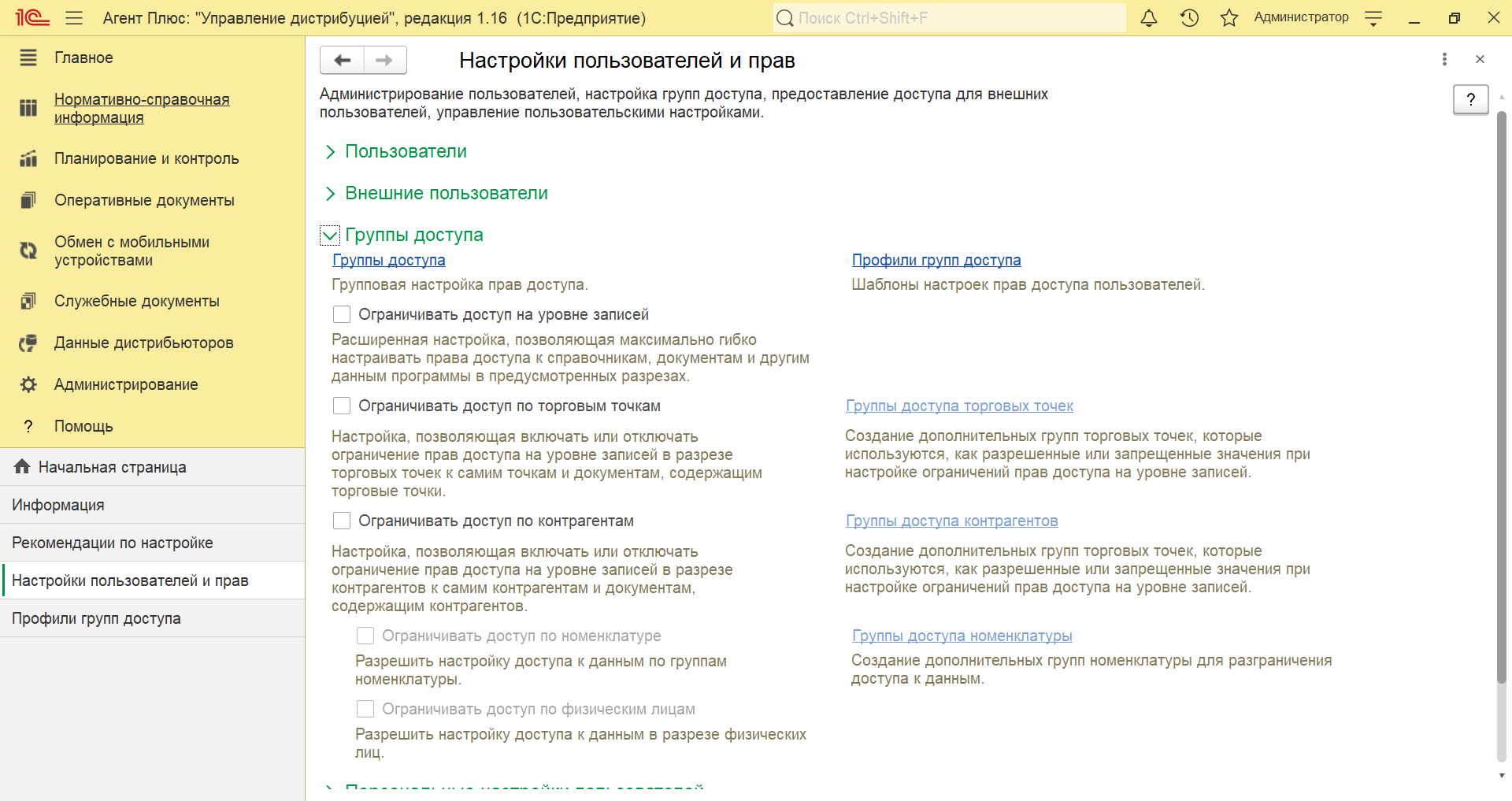Click the Администрирование gear icon
The width and height of the screenshot is (1512, 801).
click(x=28, y=384)
